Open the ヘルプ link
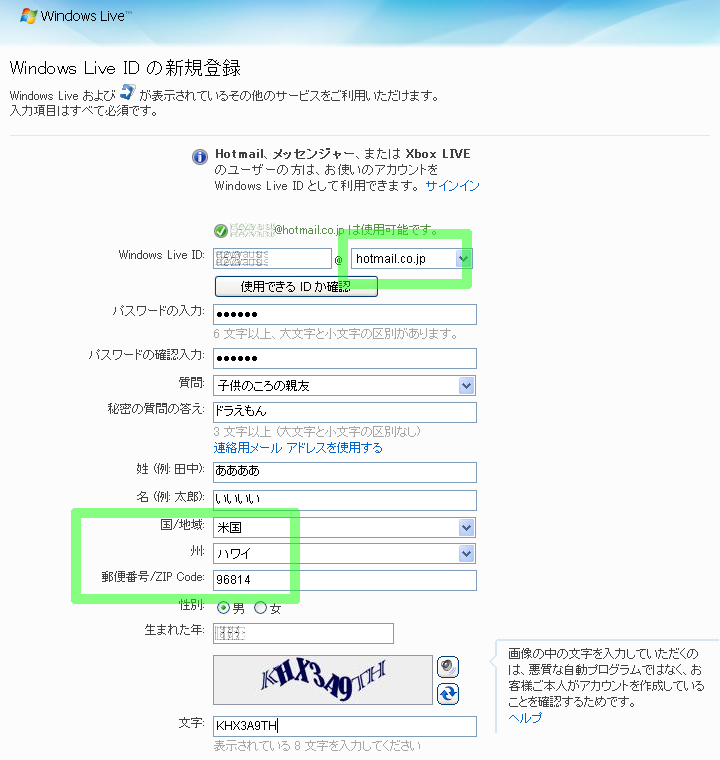Screen dimensions: 720x760 point(525,718)
